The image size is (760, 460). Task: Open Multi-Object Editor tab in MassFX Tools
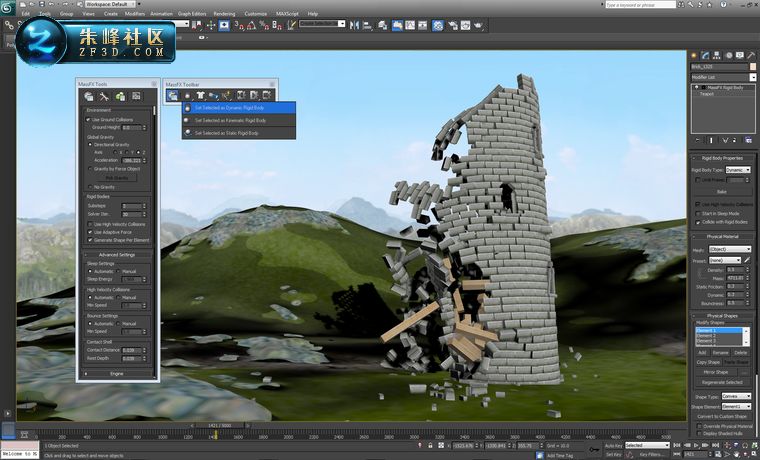point(120,96)
